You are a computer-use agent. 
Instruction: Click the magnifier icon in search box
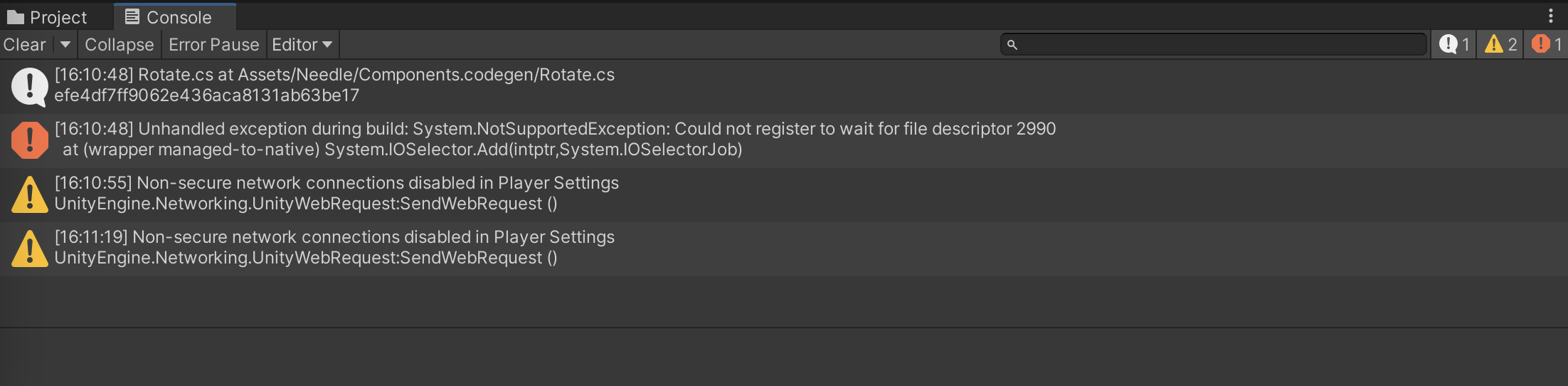pos(1012,45)
